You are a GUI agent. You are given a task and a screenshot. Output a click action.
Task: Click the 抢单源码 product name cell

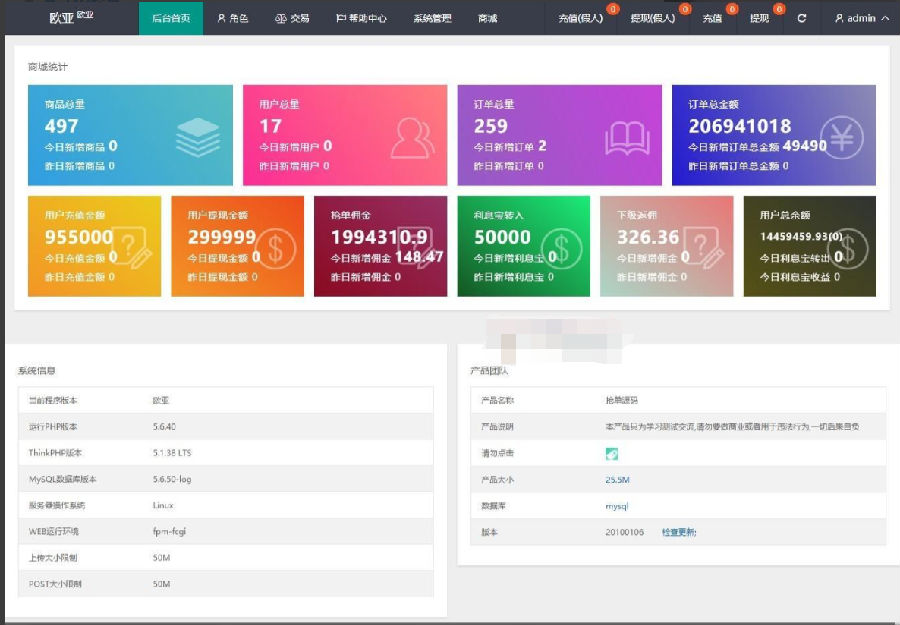point(622,400)
